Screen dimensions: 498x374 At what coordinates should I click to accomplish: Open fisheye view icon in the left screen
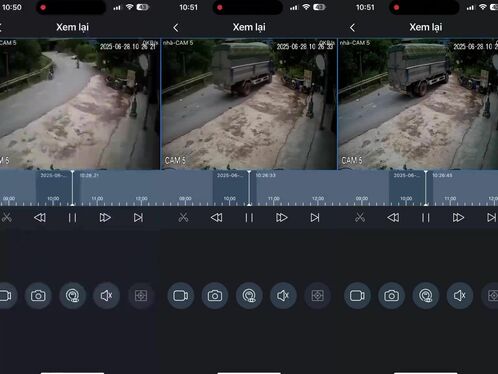click(73, 296)
